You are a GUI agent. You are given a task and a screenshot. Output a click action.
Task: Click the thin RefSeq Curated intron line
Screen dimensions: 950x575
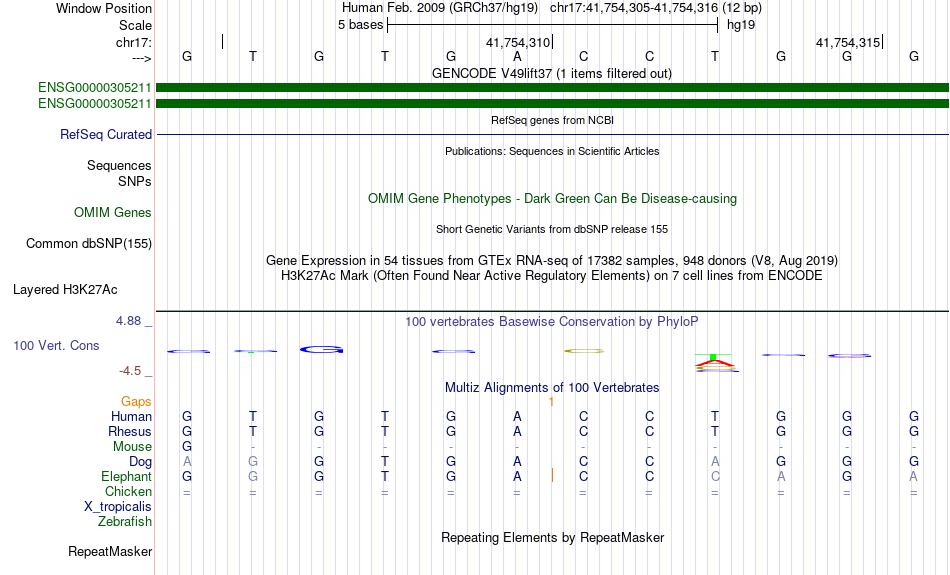pos(552,135)
